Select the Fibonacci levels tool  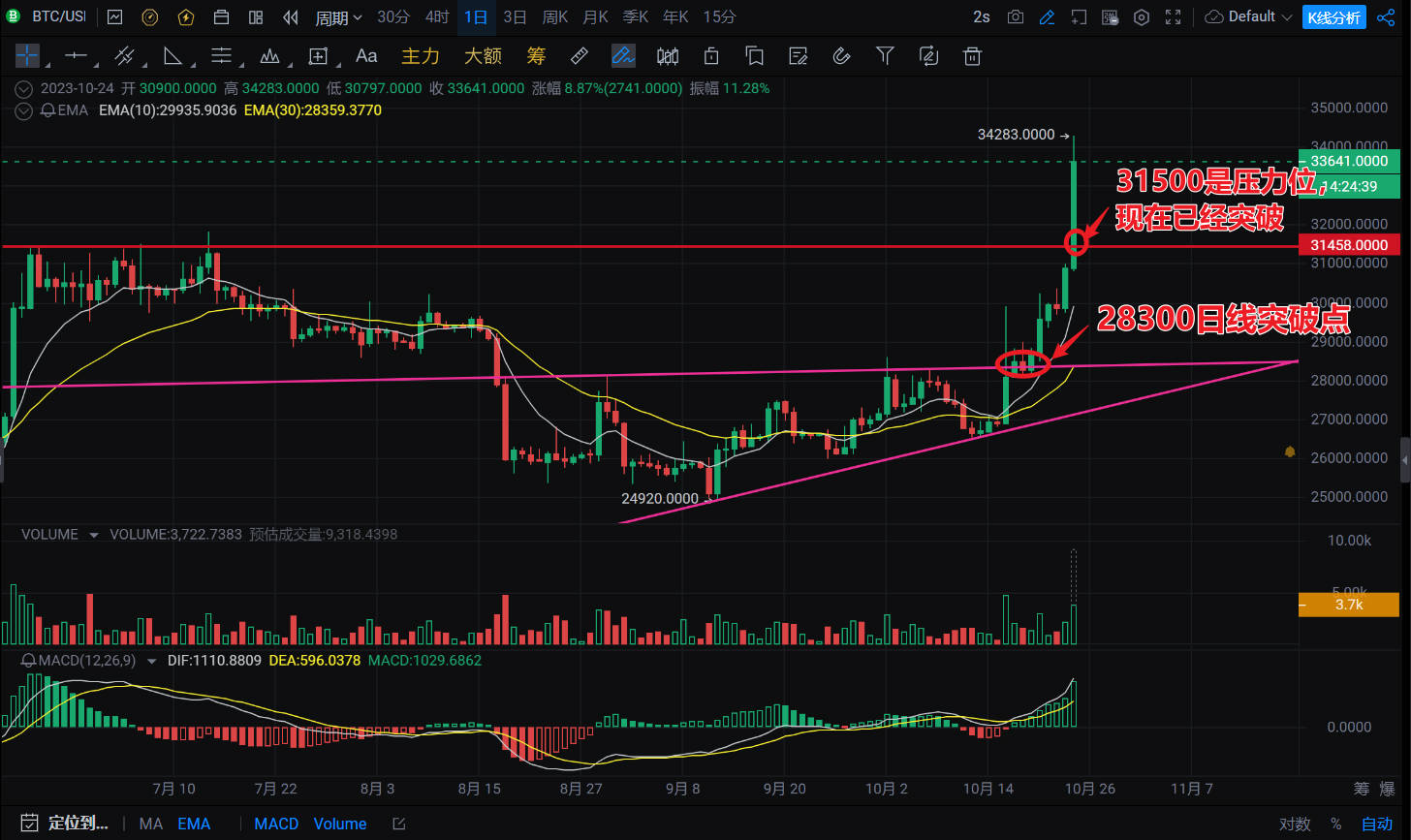pos(222,55)
